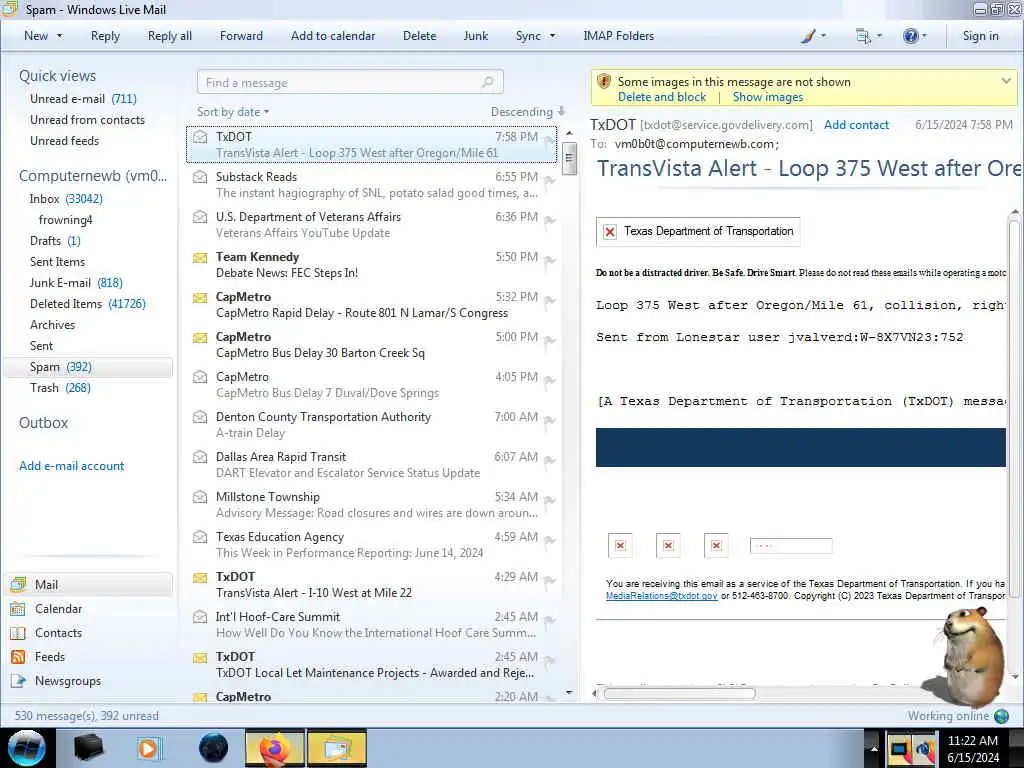Open Firefox from the taskbar
The width and height of the screenshot is (1024, 768).
276,748
